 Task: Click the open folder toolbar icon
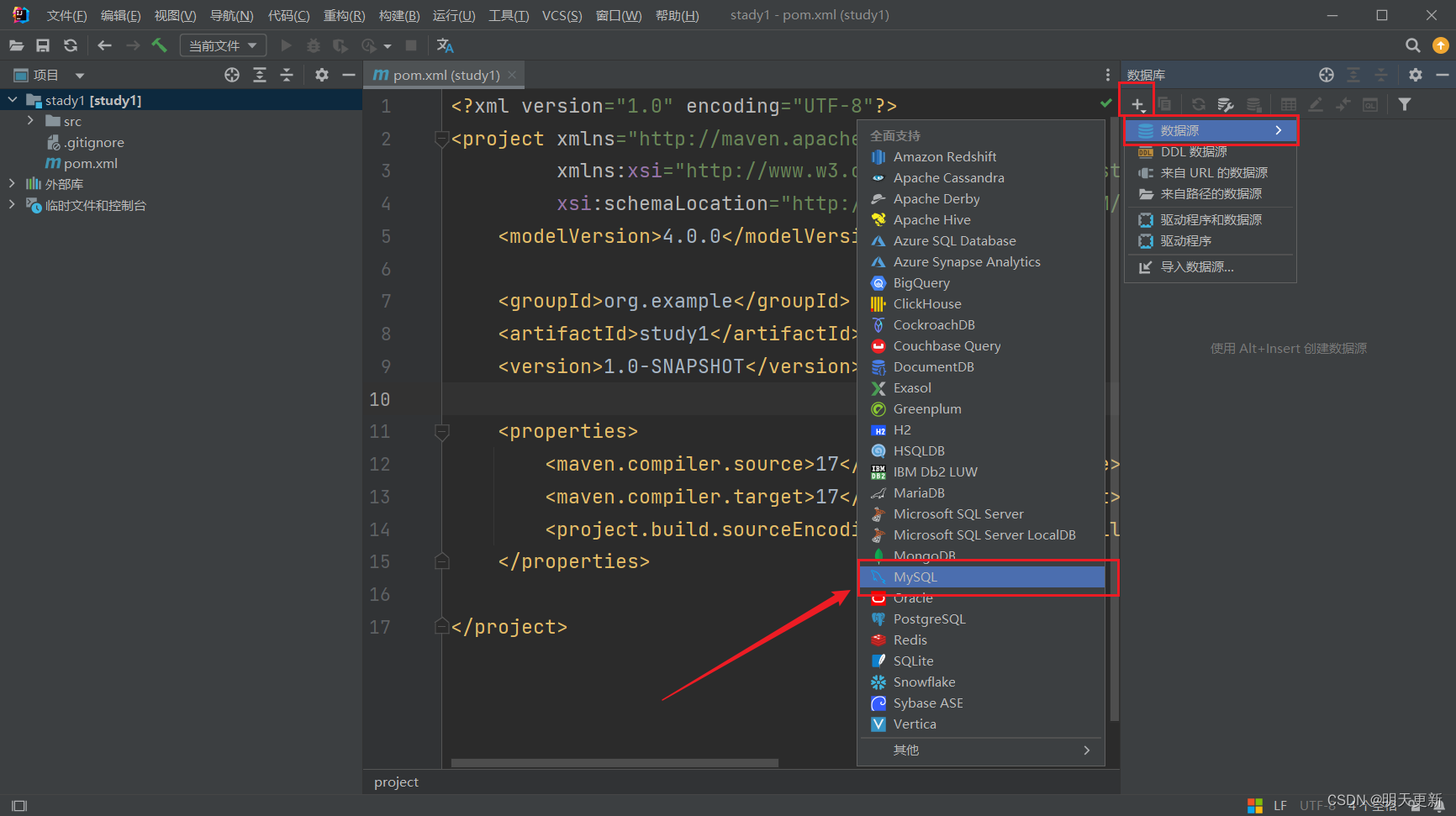point(16,45)
